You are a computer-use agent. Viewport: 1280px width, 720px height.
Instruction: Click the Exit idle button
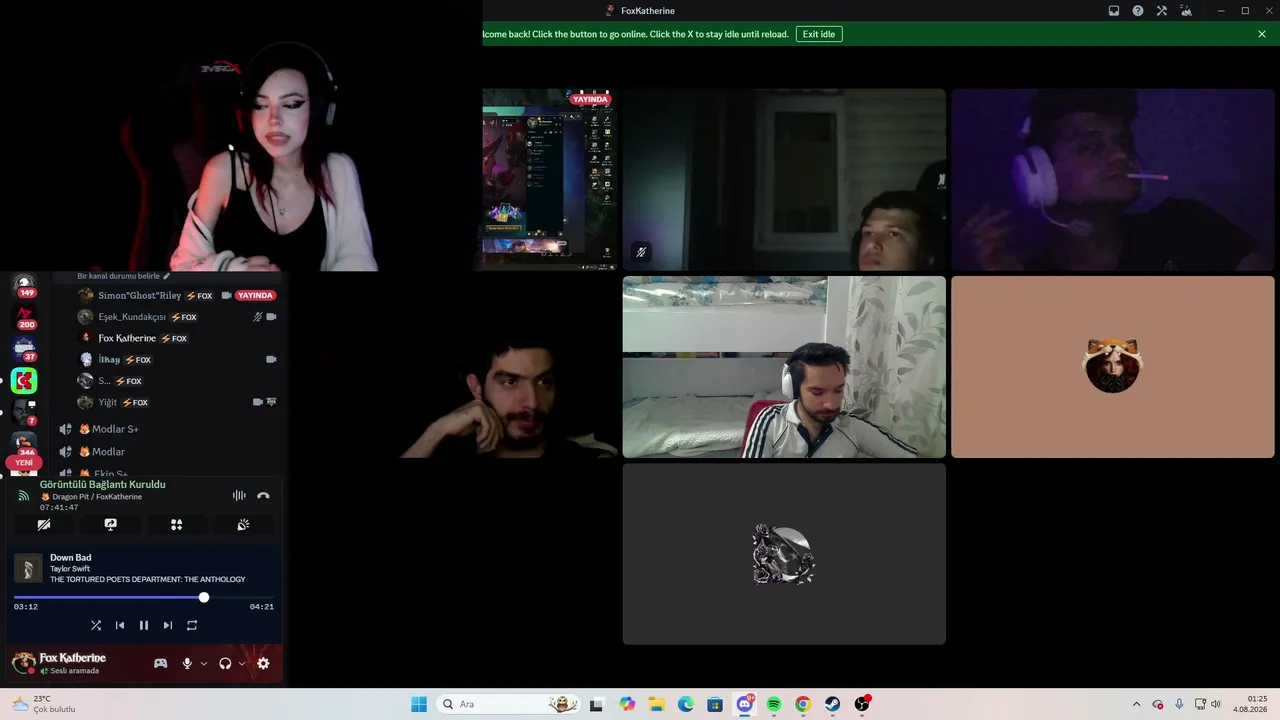tap(819, 34)
